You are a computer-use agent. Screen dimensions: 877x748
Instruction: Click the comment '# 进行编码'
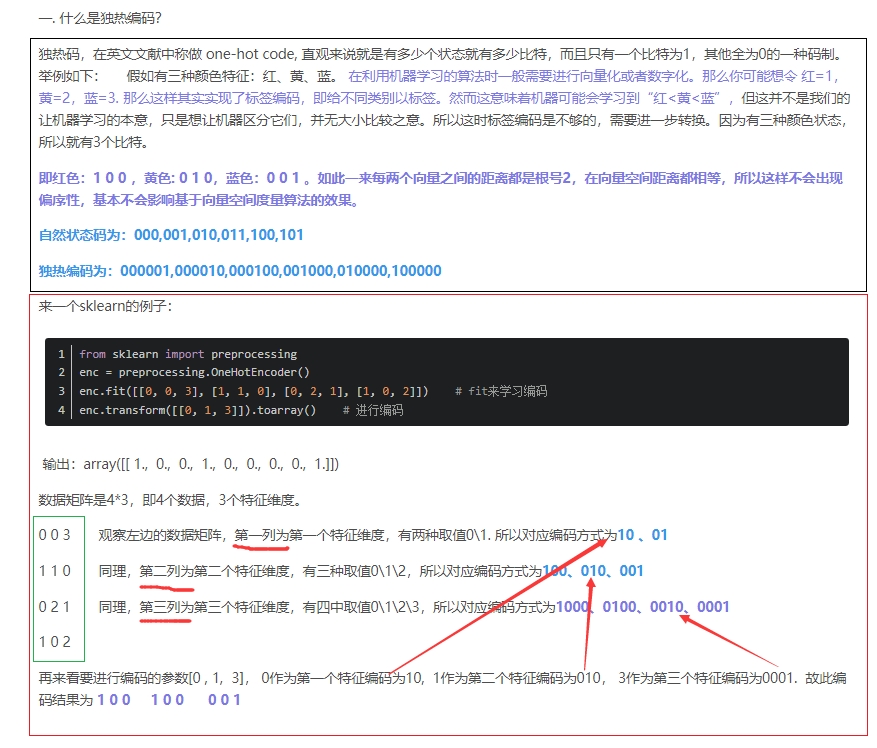point(373,411)
